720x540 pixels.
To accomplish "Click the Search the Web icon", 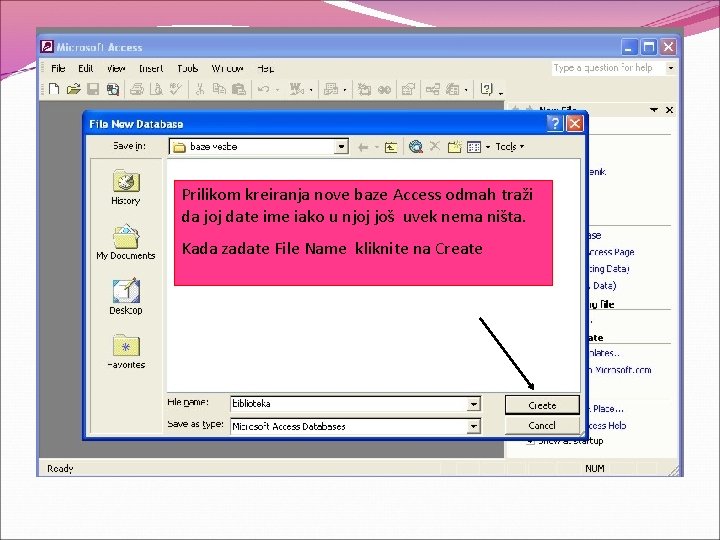I will pos(416,147).
